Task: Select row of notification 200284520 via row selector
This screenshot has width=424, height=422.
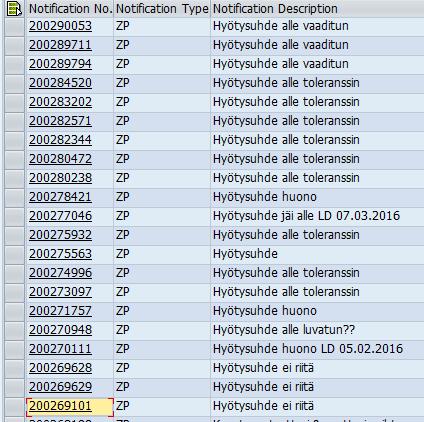Action: tap(15, 83)
